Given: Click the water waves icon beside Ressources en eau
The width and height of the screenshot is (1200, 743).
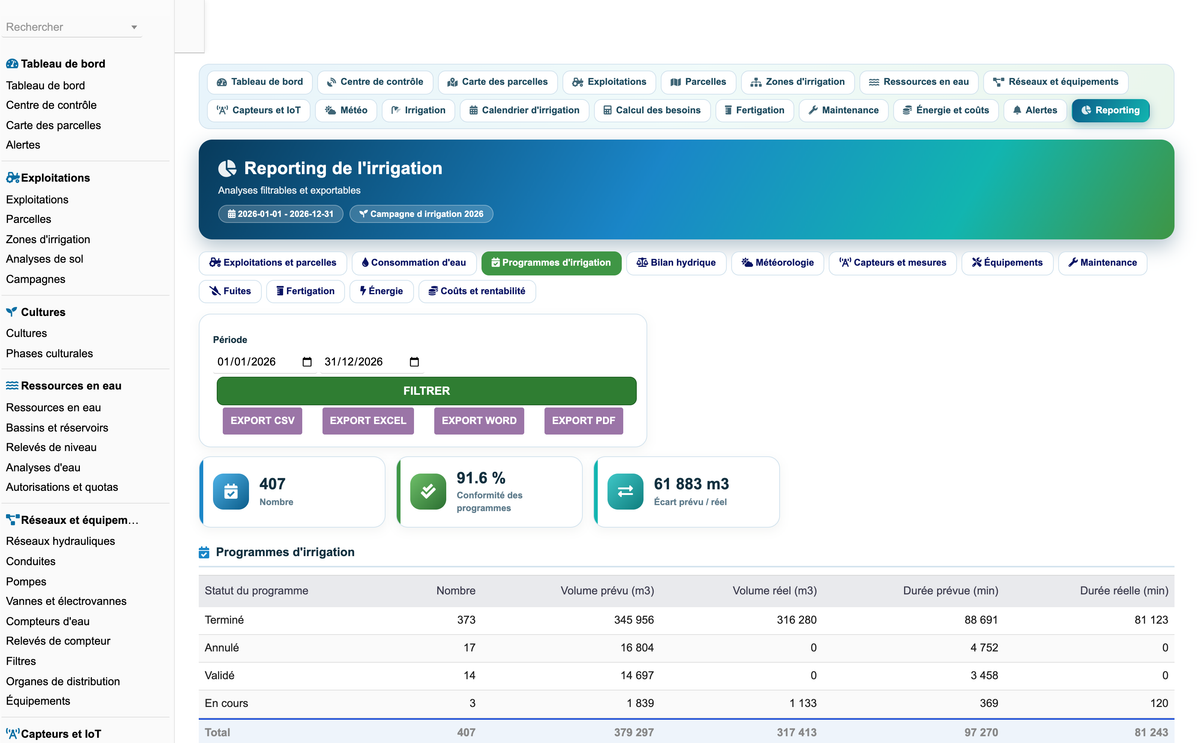Looking at the screenshot, I should pyautogui.click(x=12, y=385).
